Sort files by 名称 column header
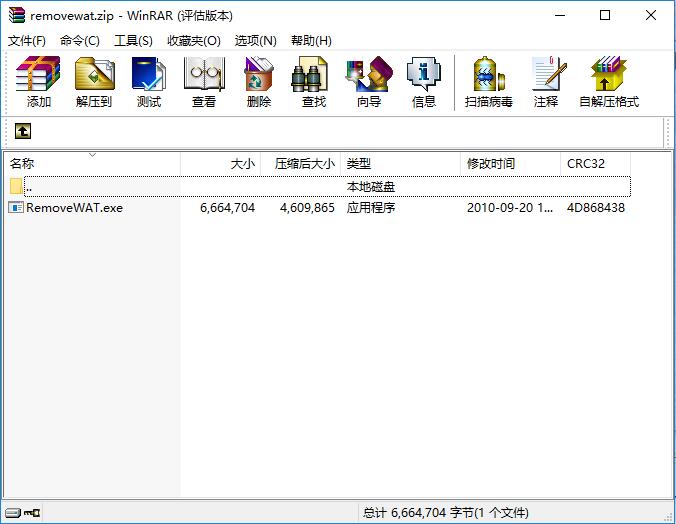 22,163
